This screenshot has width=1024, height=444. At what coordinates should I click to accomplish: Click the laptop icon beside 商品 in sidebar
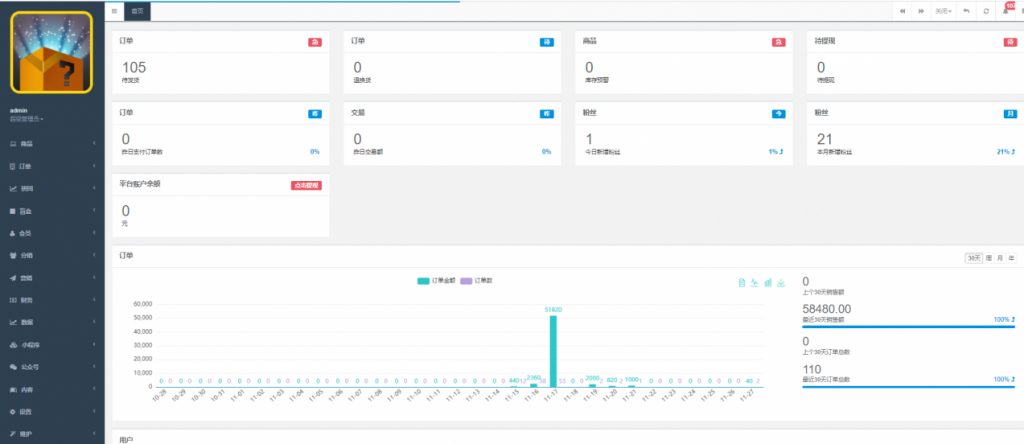[12, 144]
